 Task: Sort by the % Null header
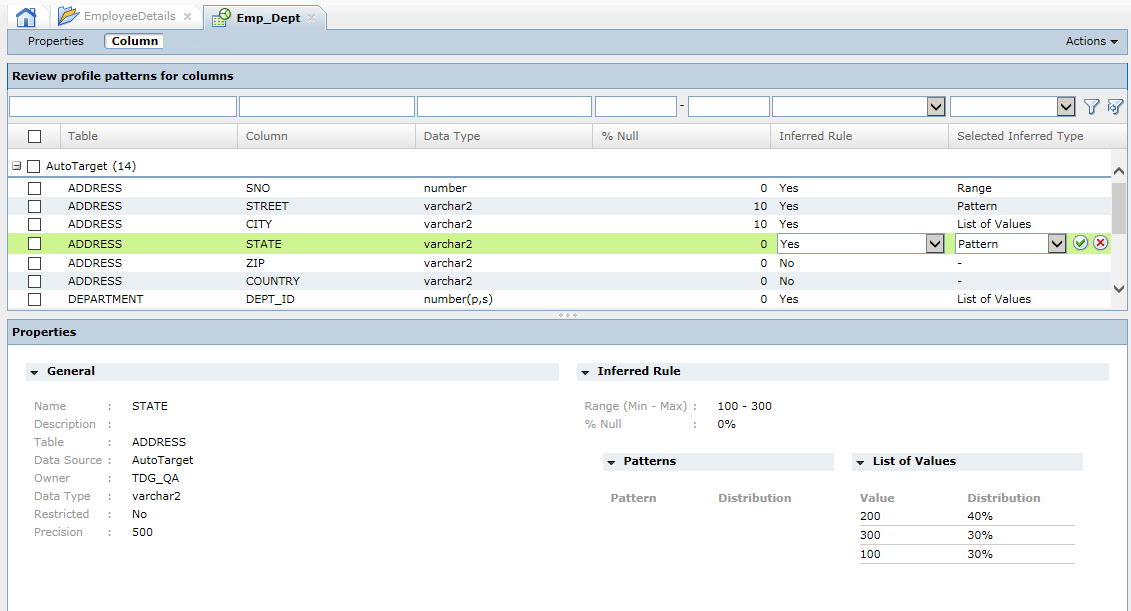click(682, 136)
